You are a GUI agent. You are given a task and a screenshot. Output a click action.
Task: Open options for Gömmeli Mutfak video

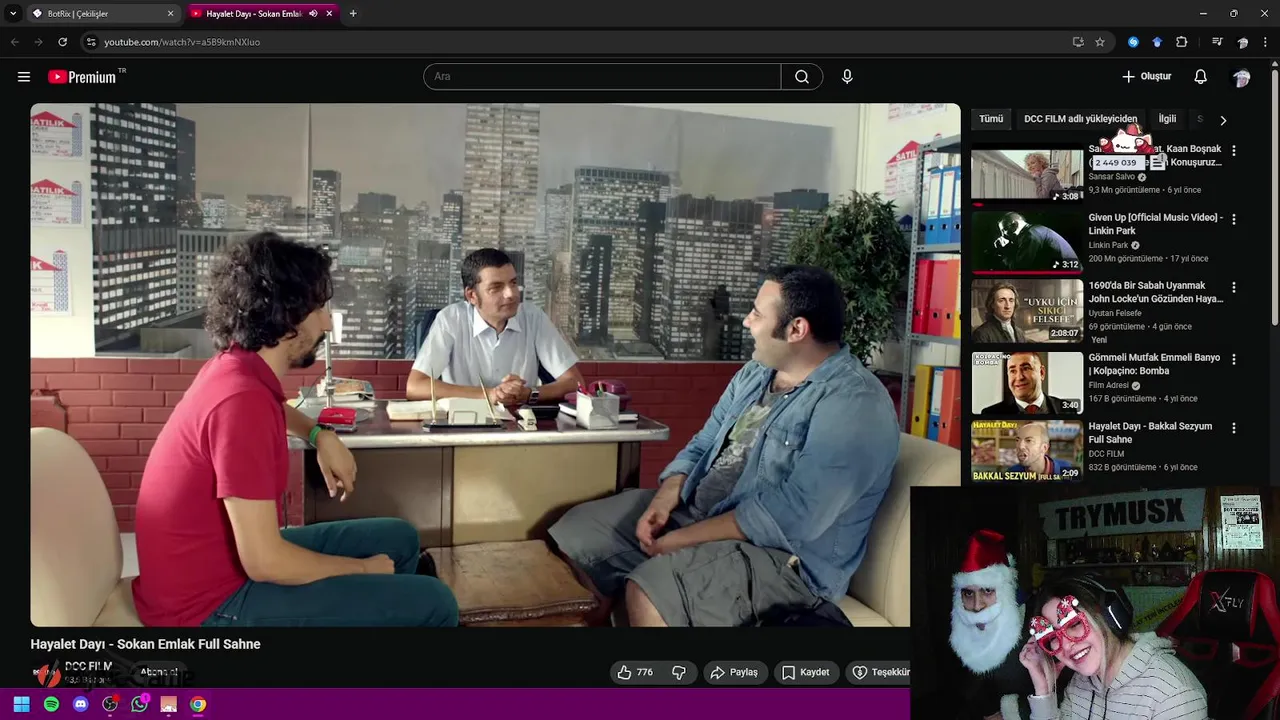1233,359
